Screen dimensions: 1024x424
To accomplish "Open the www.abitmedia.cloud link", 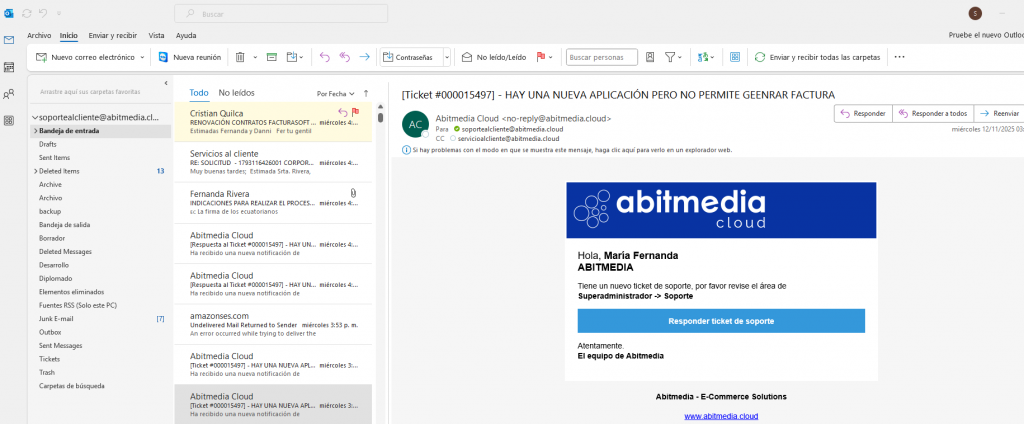I will tap(720, 416).
